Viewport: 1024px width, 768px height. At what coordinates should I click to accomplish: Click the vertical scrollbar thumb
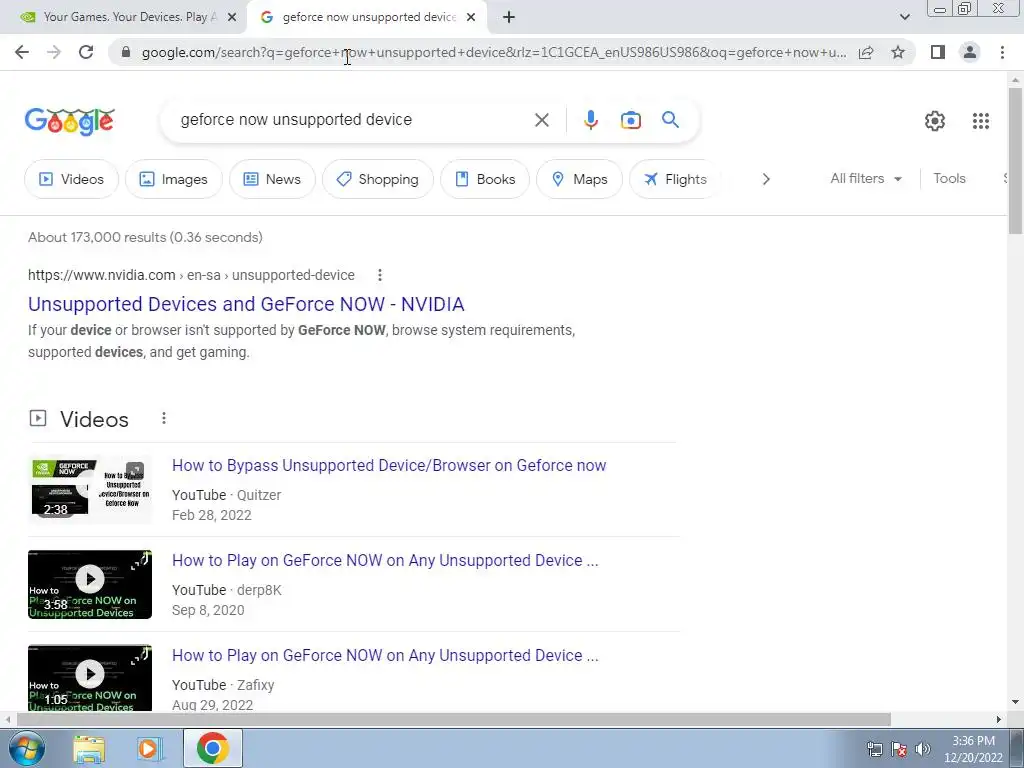1015,161
